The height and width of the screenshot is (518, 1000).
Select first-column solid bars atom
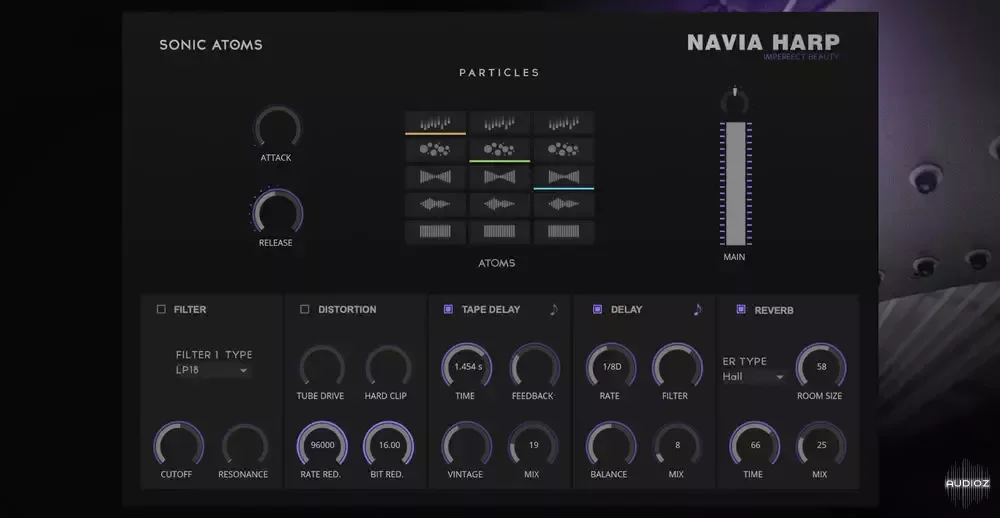(435, 232)
